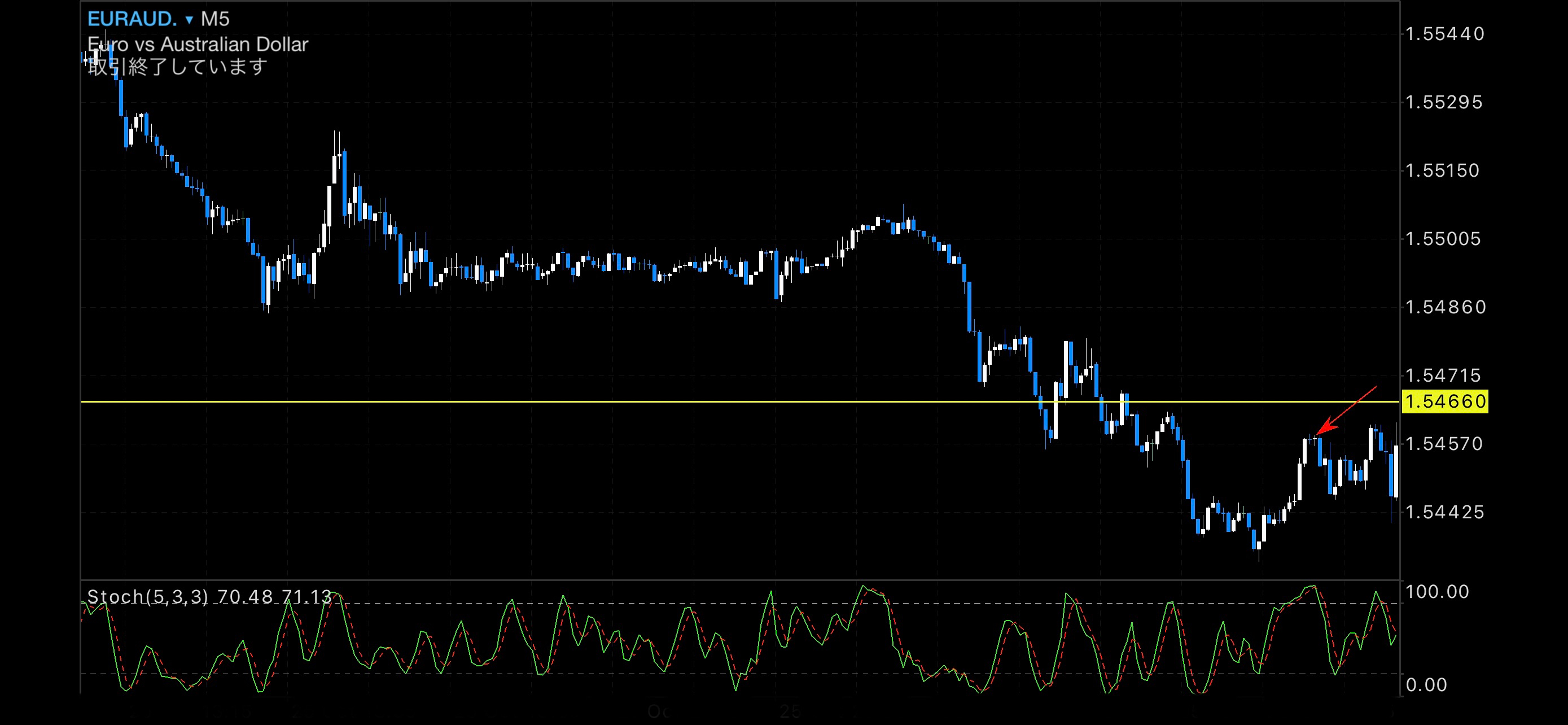Click the highlighted 1.54660 price tag
The width and height of the screenshot is (1568, 725).
click(1444, 402)
